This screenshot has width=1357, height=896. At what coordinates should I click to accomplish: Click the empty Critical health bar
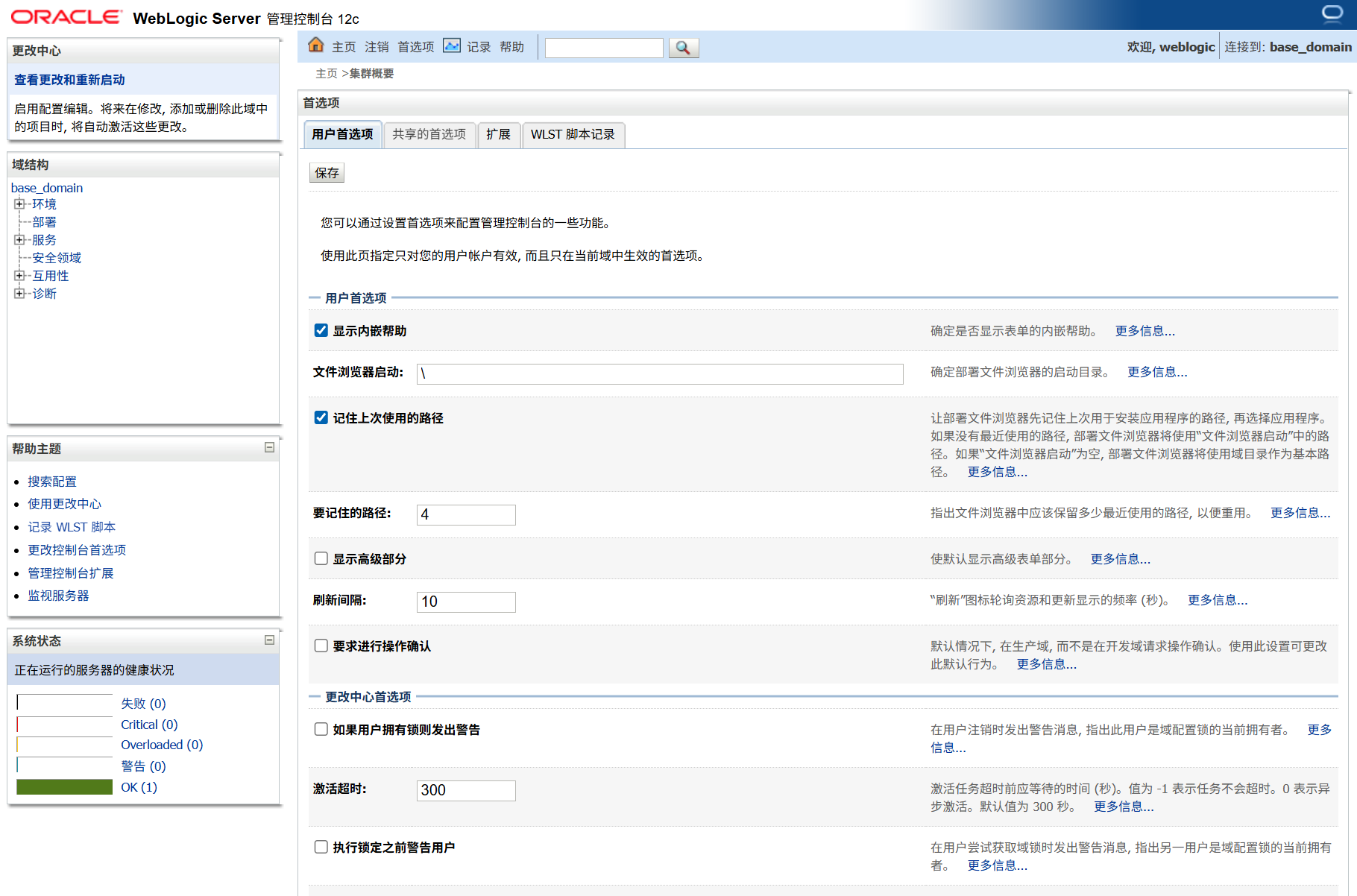(64, 724)
